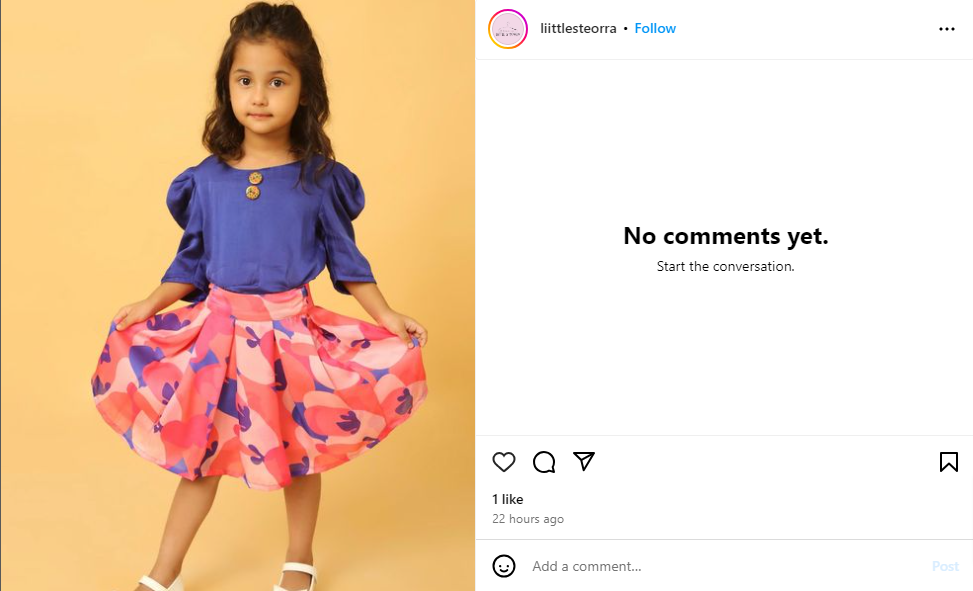
Task: Click the white sandals in the photo
Action: click(x=295, y=577)
